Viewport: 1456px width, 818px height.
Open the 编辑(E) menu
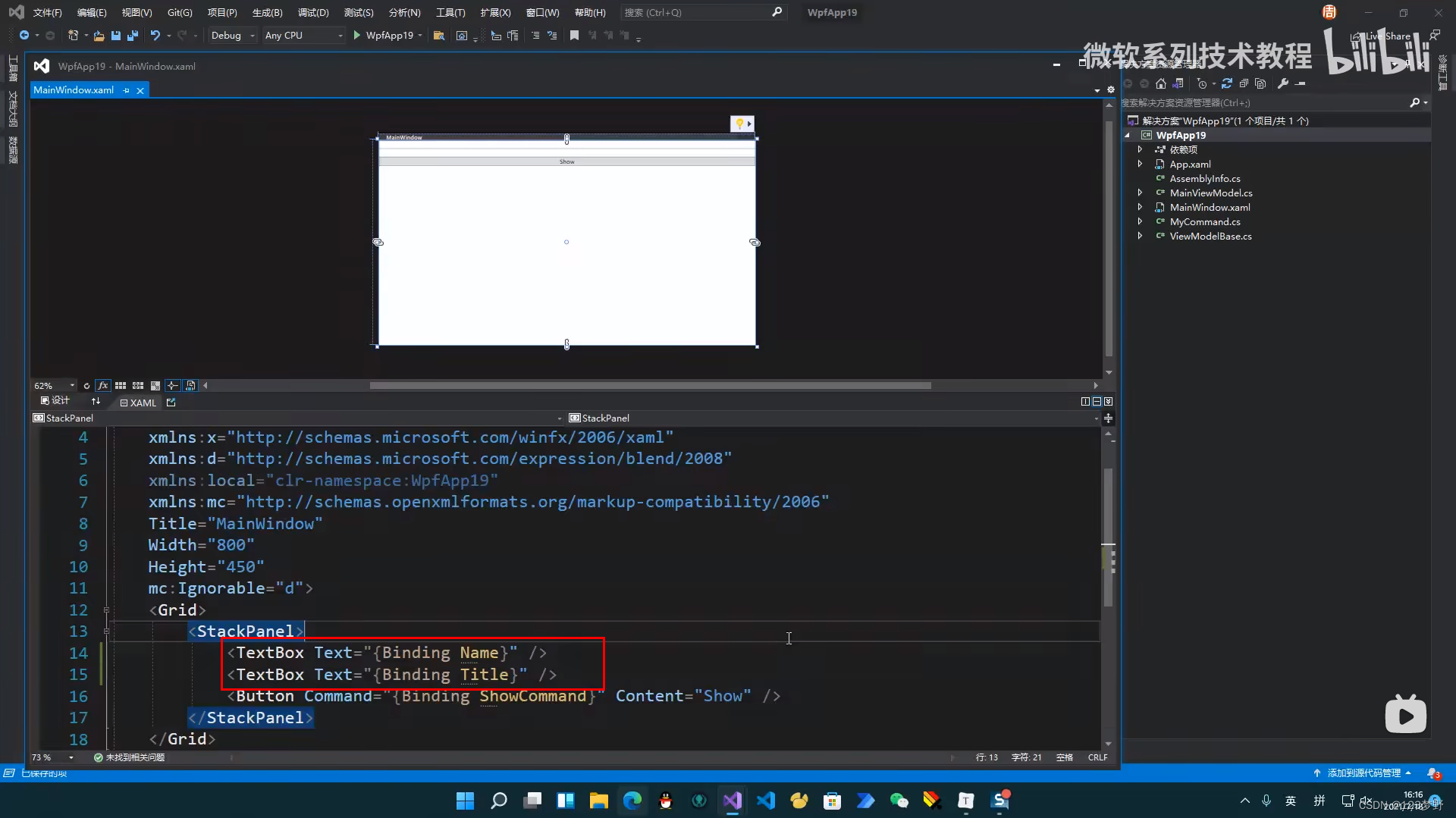(92, 13)
